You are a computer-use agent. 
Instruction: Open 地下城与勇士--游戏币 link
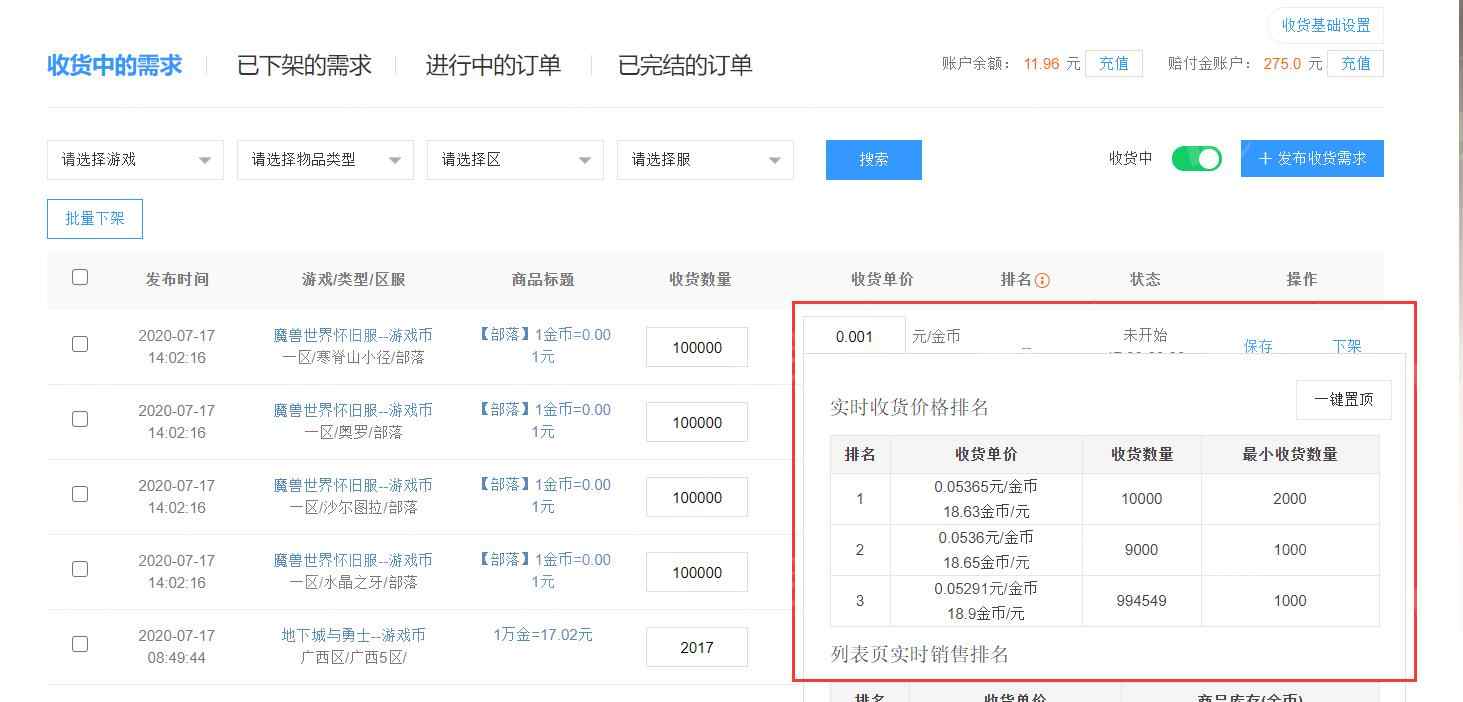(353, 635)
